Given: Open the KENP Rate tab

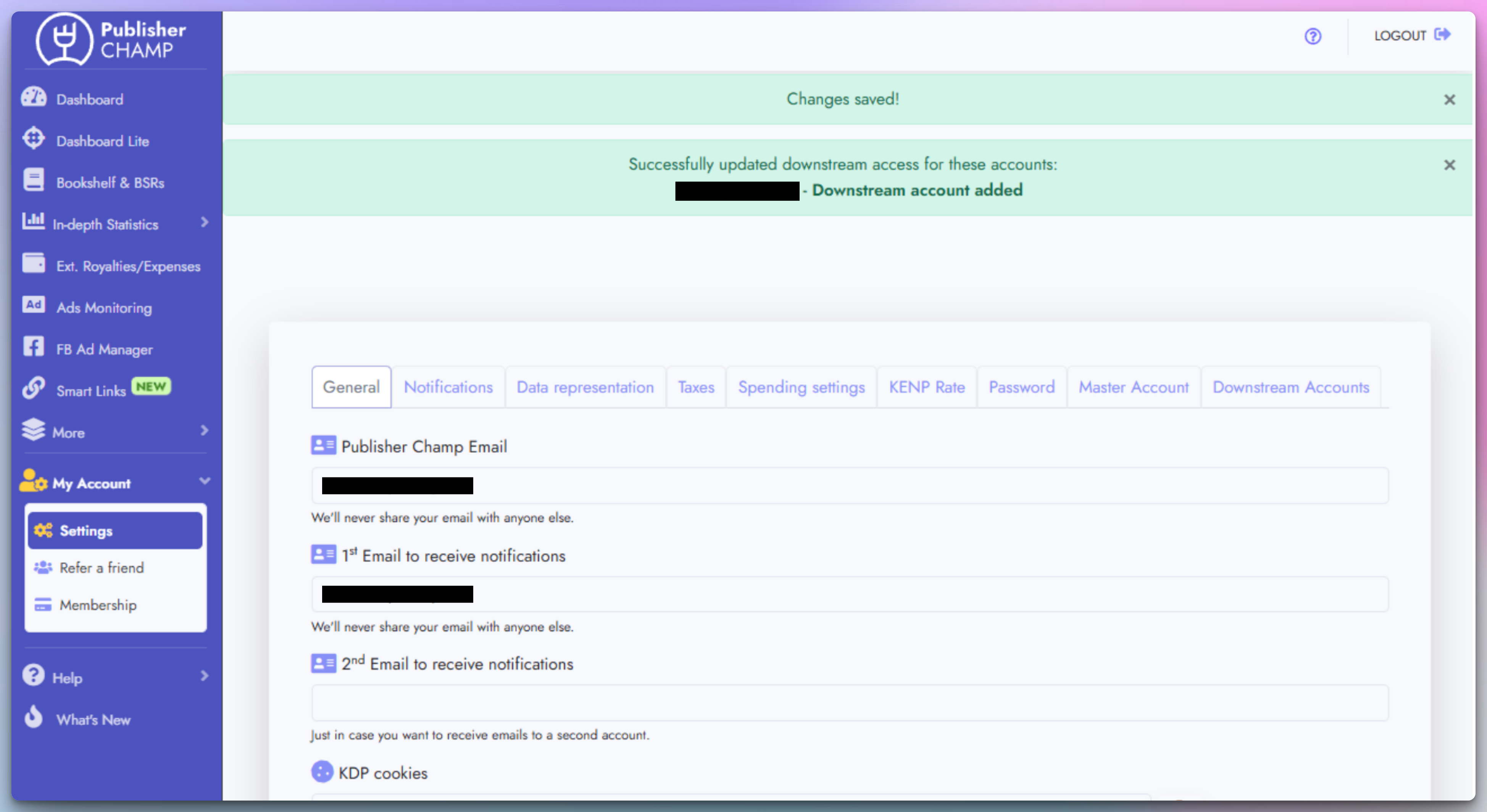Looking at the screenshot, I should [x=927, y=387].
